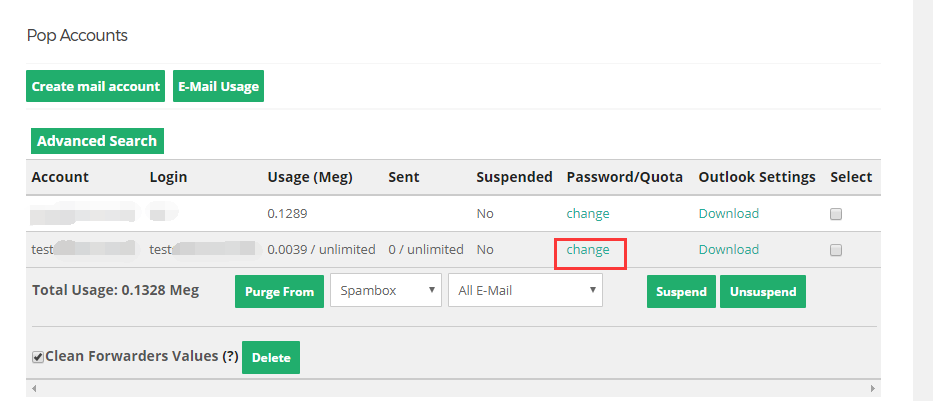The width and height of the screenshot is (933, 401).
Task: Click the horizontal scrollbar left arrow
Action: pyautogui.click(x=34, y=389)
